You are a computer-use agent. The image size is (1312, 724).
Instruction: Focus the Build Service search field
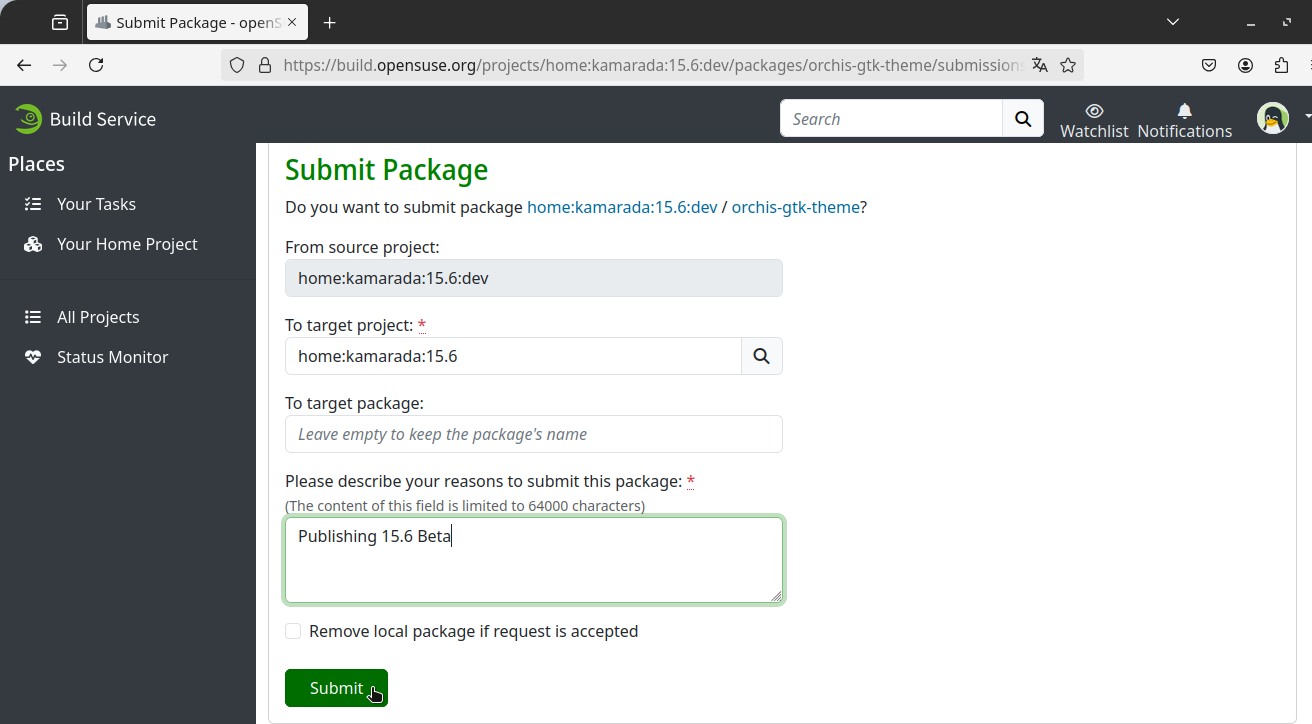coord(891,119)
